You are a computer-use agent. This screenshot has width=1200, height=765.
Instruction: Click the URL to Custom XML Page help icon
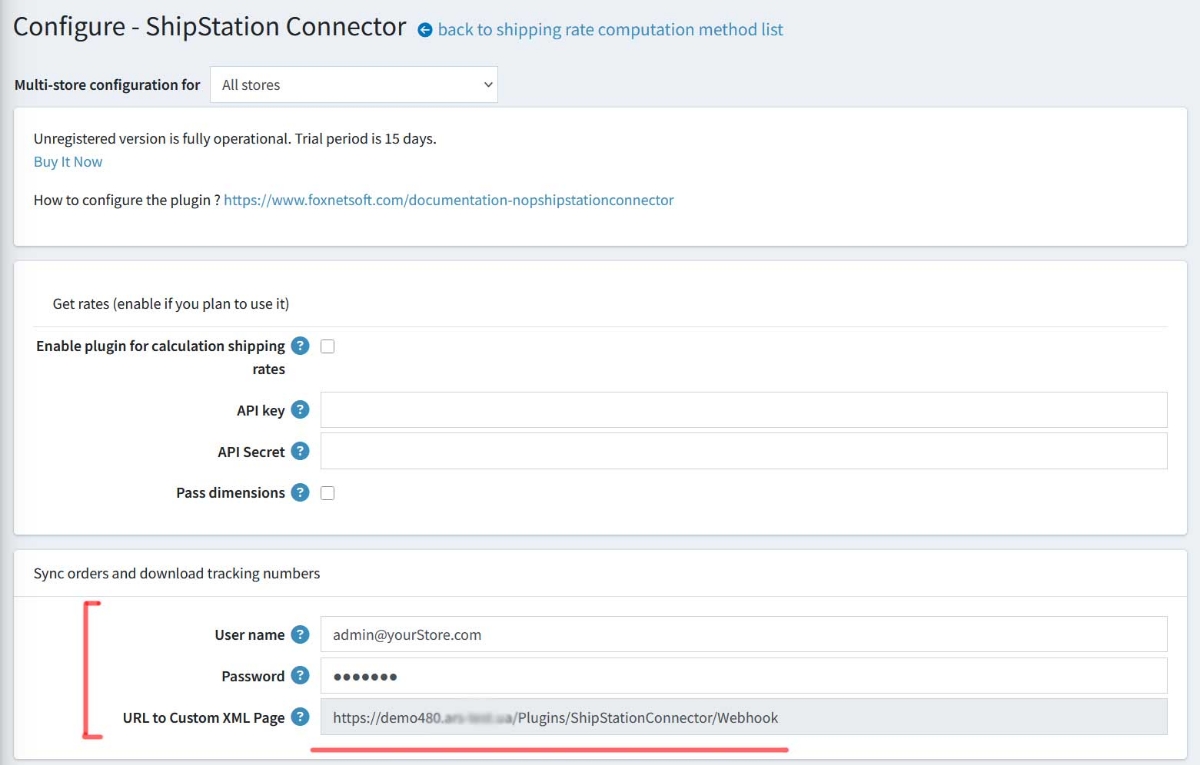point(300,716)
